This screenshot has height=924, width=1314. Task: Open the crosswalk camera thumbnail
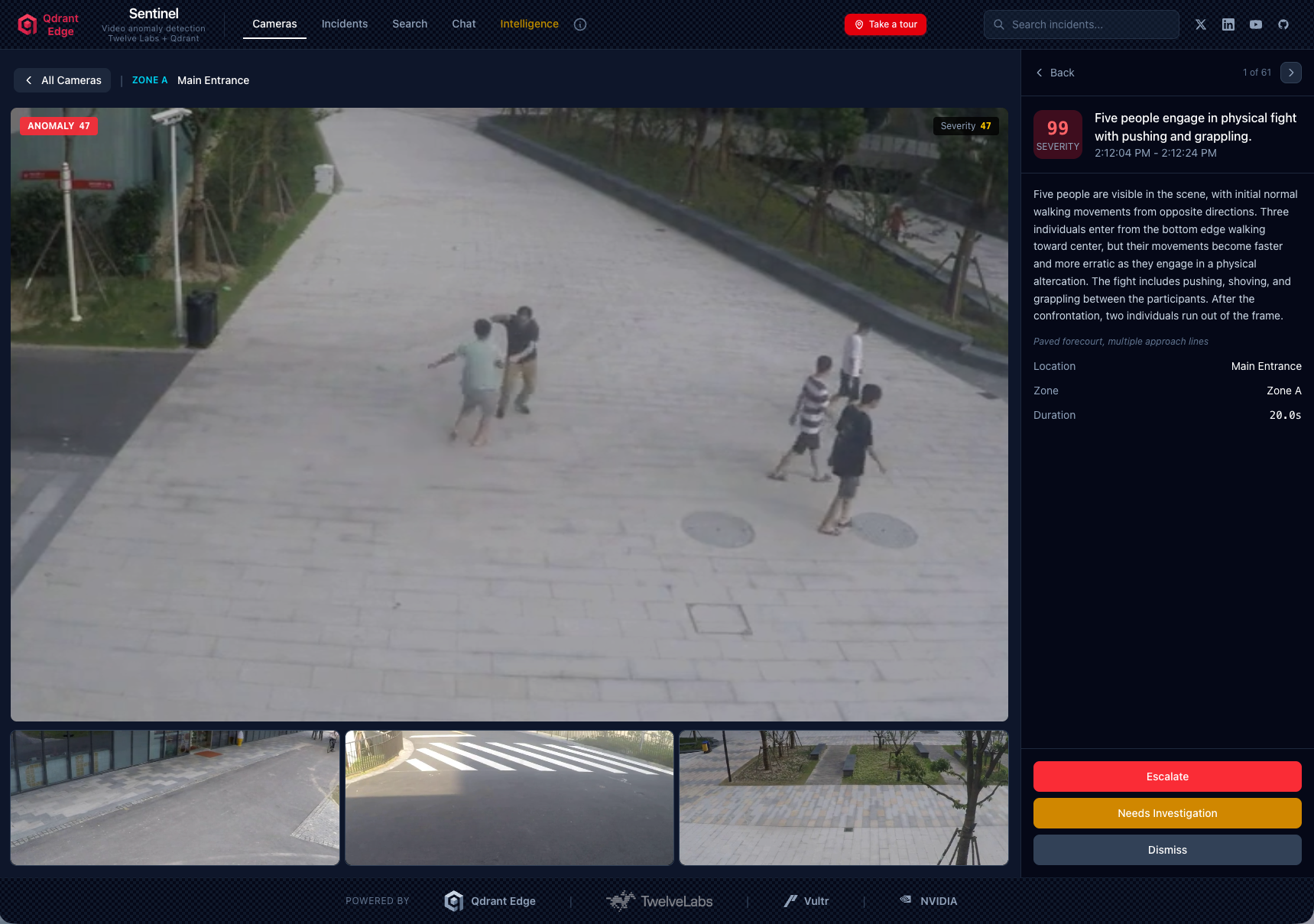click(509, 797)
